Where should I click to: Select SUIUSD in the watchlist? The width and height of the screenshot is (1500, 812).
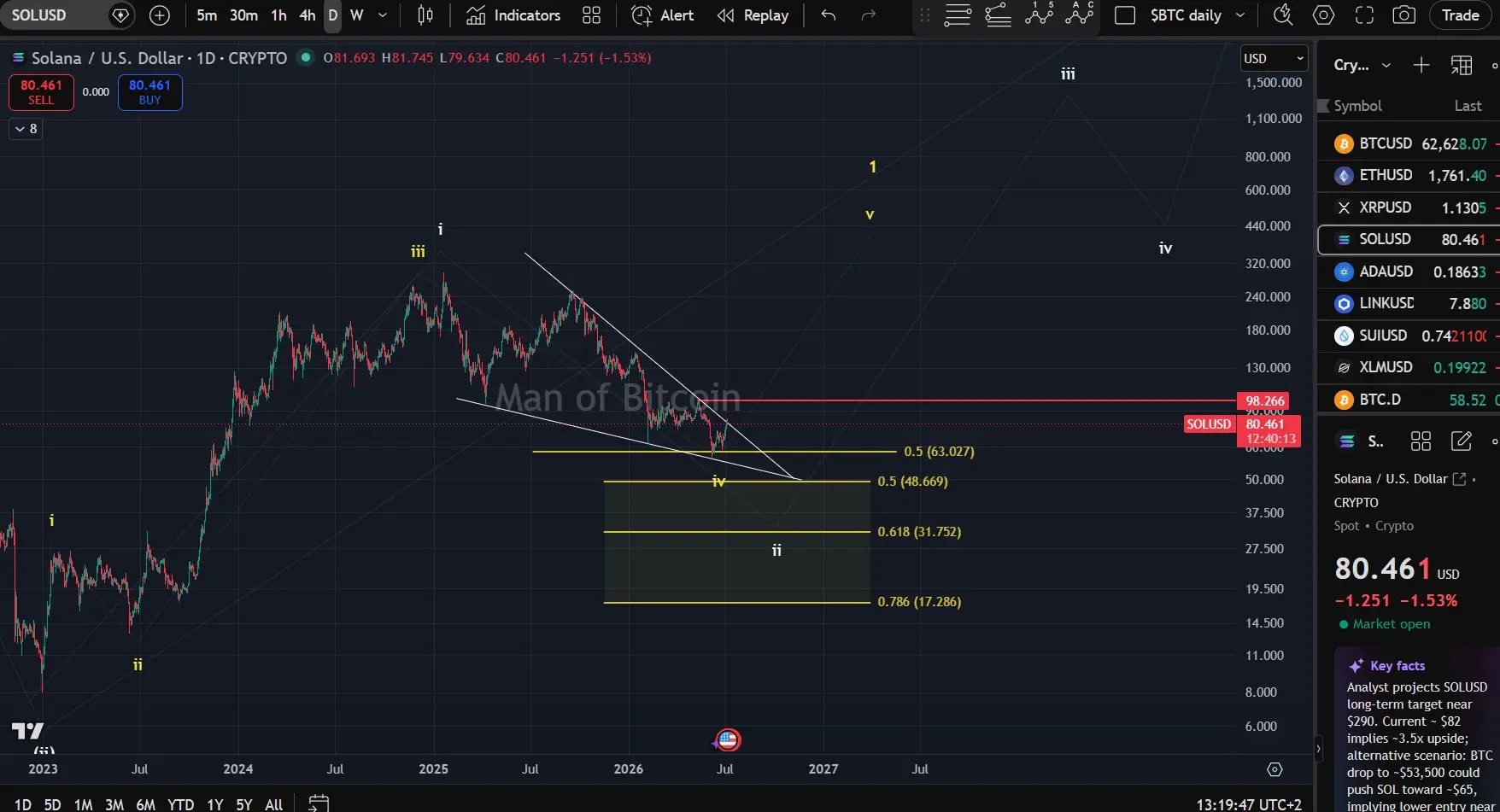(1409, 336)
